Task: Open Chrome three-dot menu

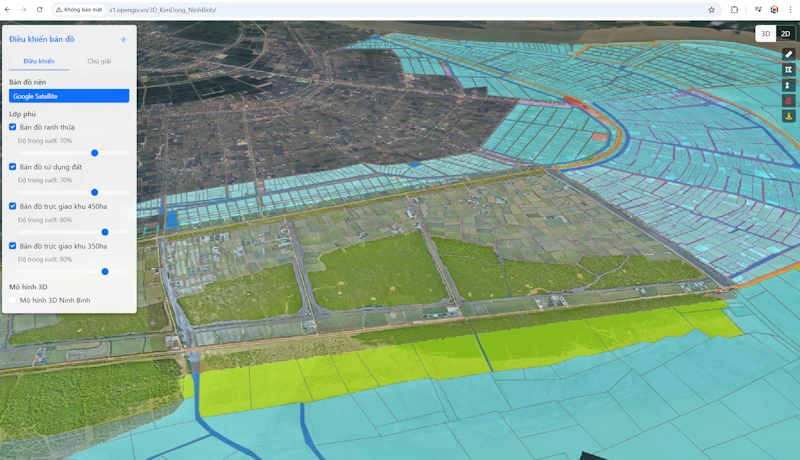Action: (x=790, y=10)
